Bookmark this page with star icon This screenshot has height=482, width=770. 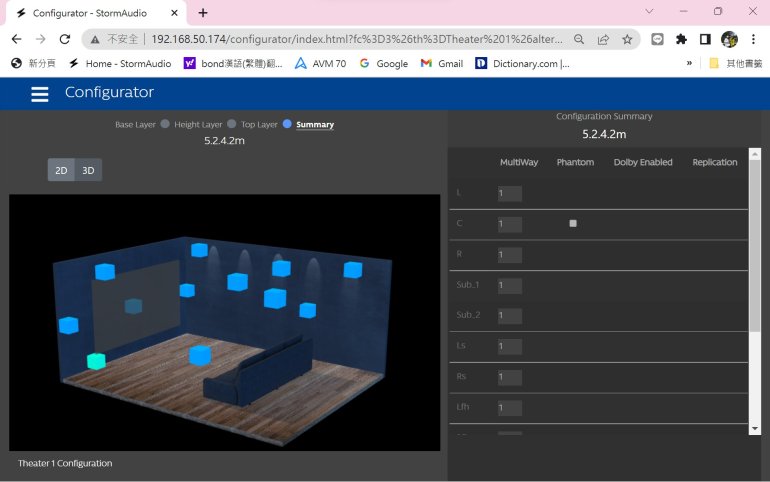tap(627, 39)
